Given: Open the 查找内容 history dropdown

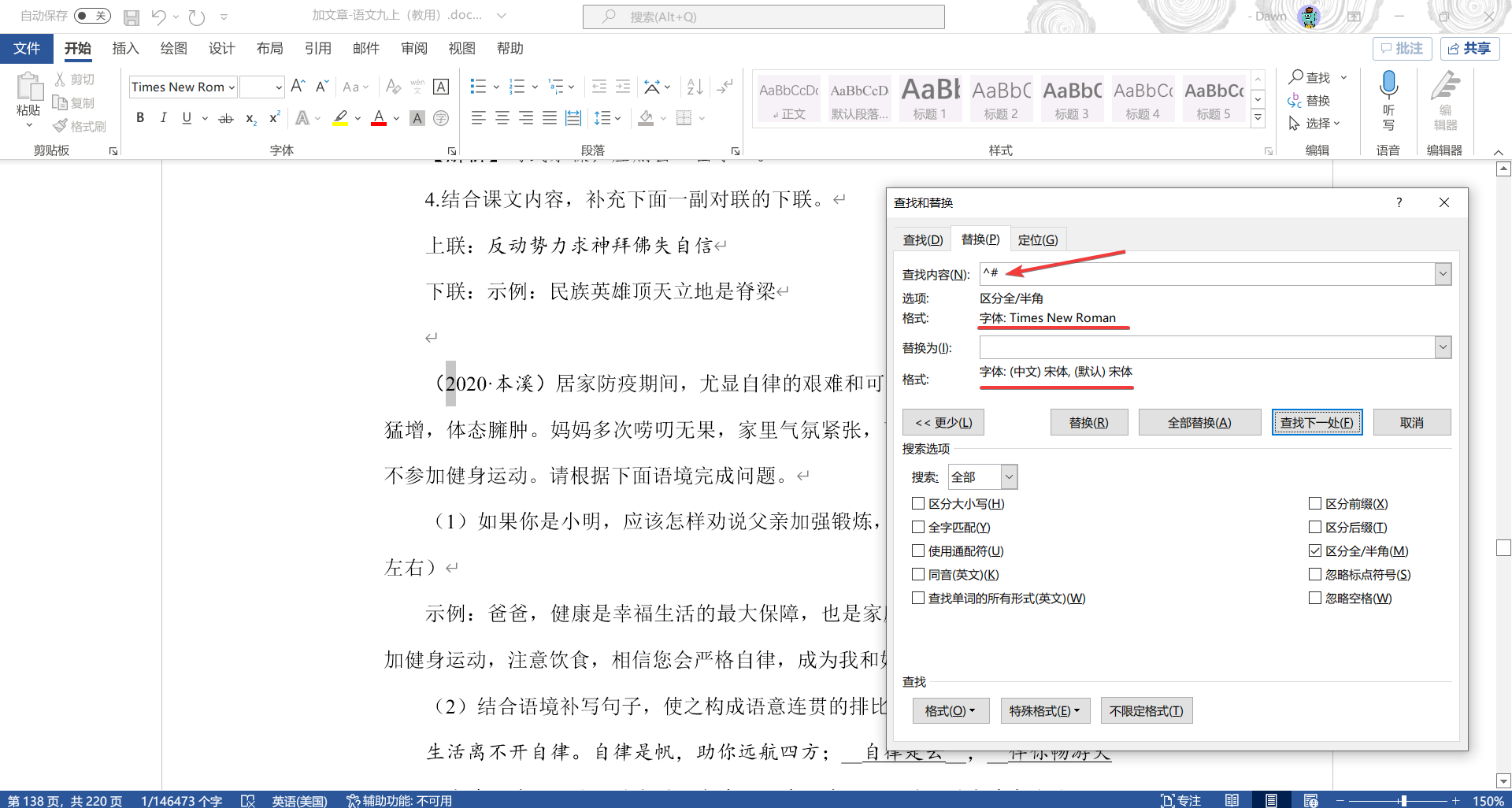Looking at the screenshot, I should [1443, 274].
